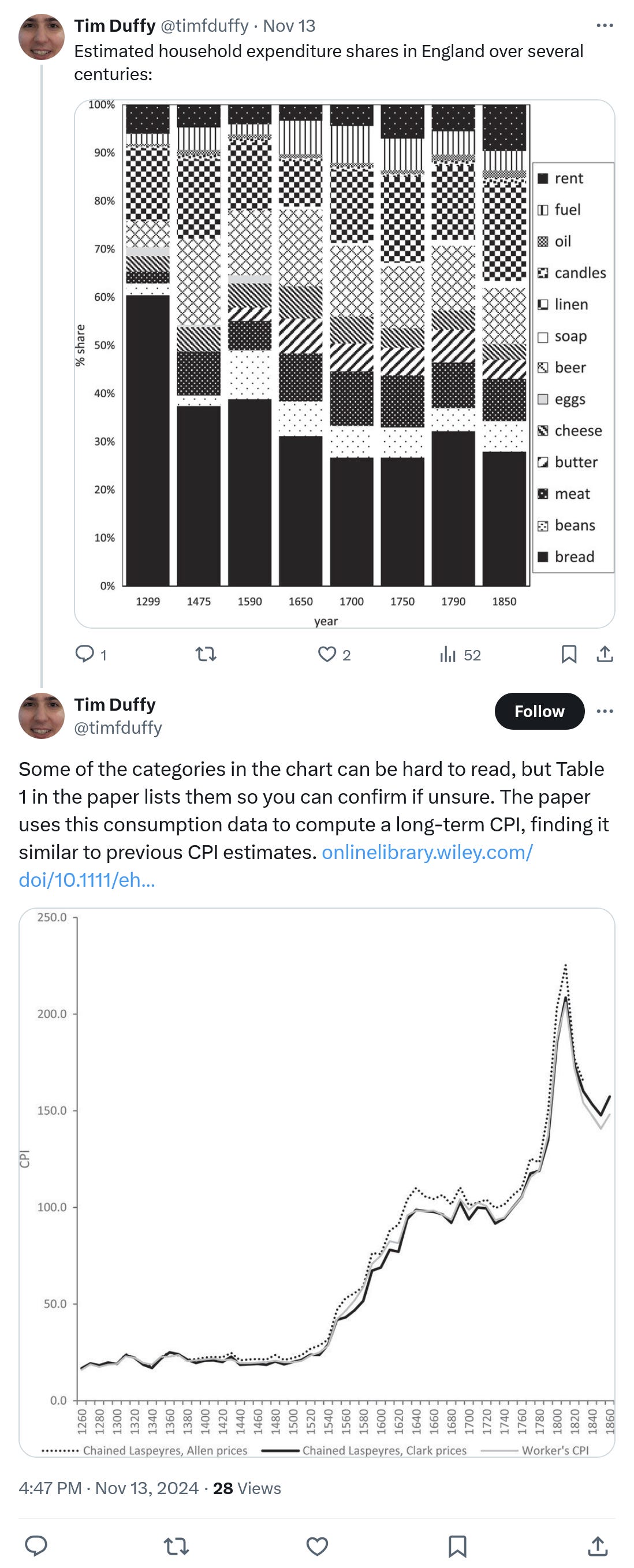Open the onlinelibrary.wiley.com paper link
Viewport: 634px width, 1568px height.
pos(426,852)
